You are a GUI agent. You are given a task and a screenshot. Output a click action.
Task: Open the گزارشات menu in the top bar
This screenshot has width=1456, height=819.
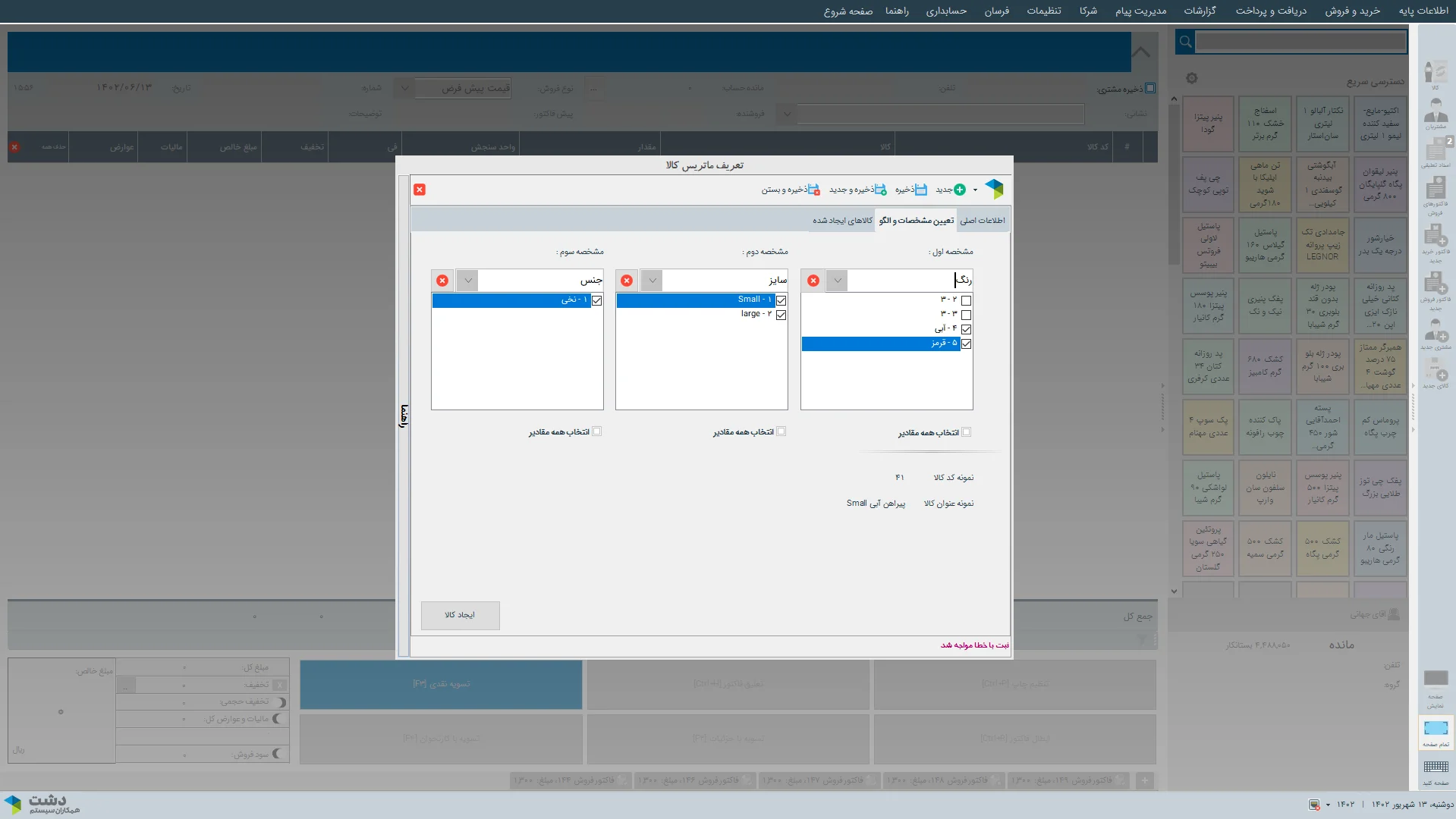[1200, 11]
